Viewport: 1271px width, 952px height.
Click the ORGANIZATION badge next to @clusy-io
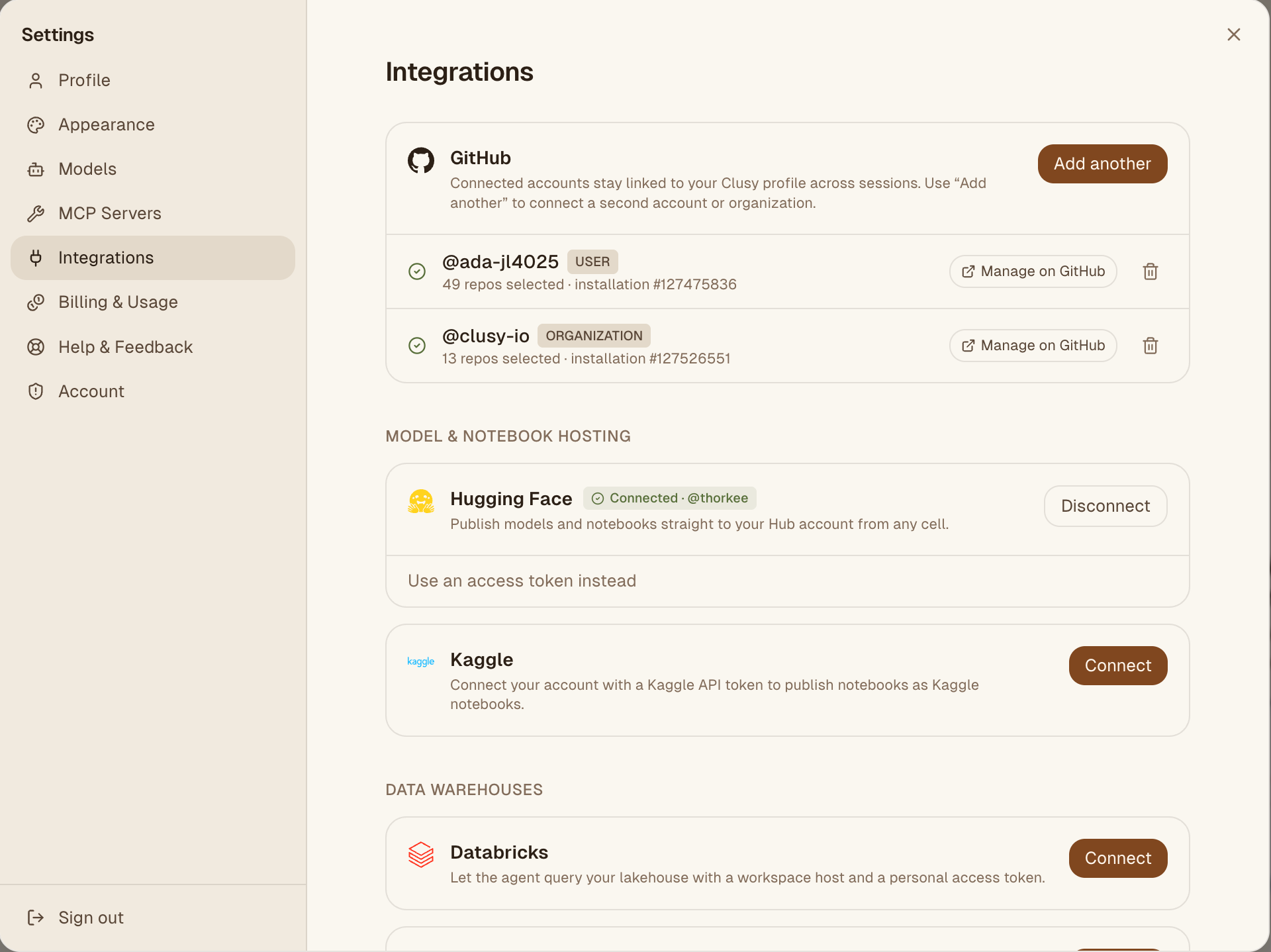[594, 336]
